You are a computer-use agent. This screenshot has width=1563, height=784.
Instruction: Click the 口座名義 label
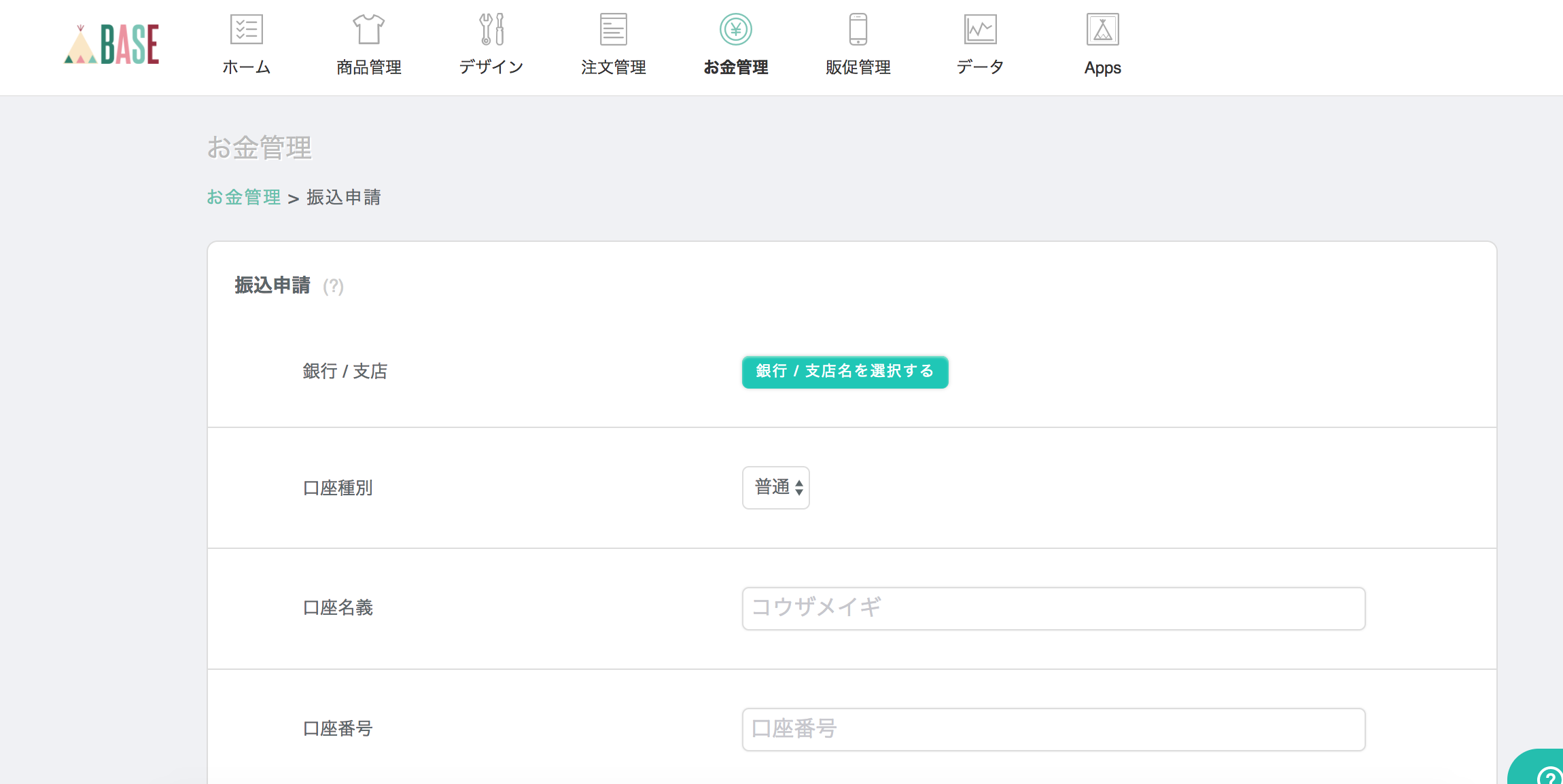(x=338, y=607)
